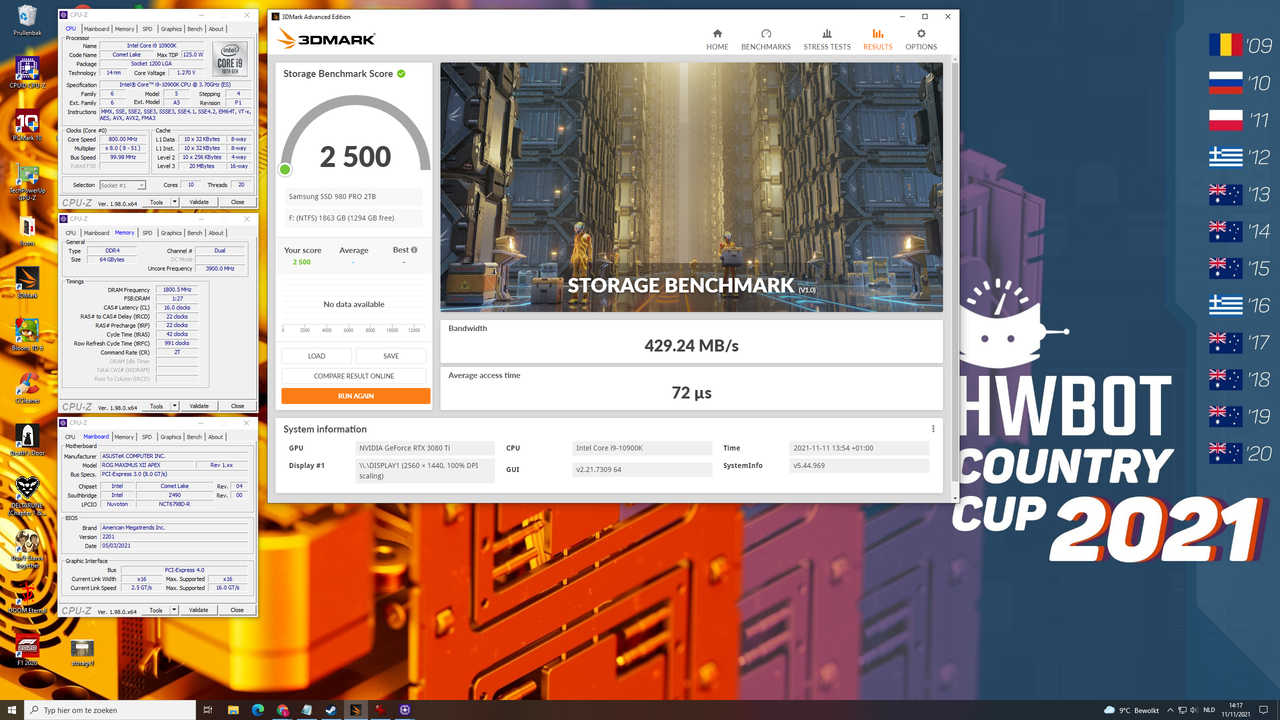Click the taskbar search box
Viewport: 1280px width, 720px height.
[x=109, y=710]
